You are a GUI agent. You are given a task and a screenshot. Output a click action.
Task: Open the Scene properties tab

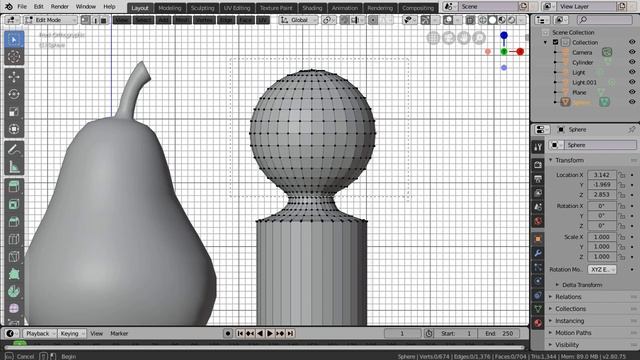(538, 207)
